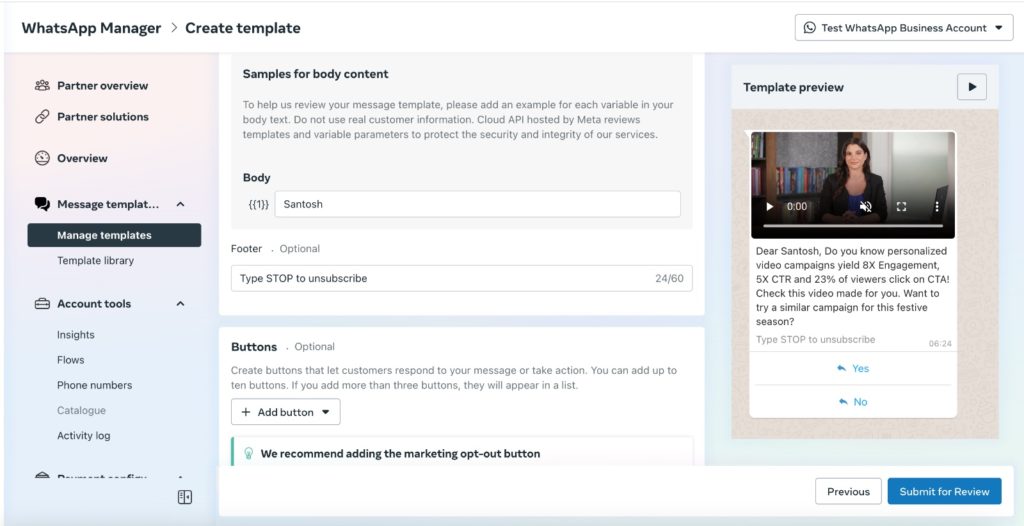Play the template preview with the play button
The height and width of the screenshot is (526, 1024).
click(972, 87)
